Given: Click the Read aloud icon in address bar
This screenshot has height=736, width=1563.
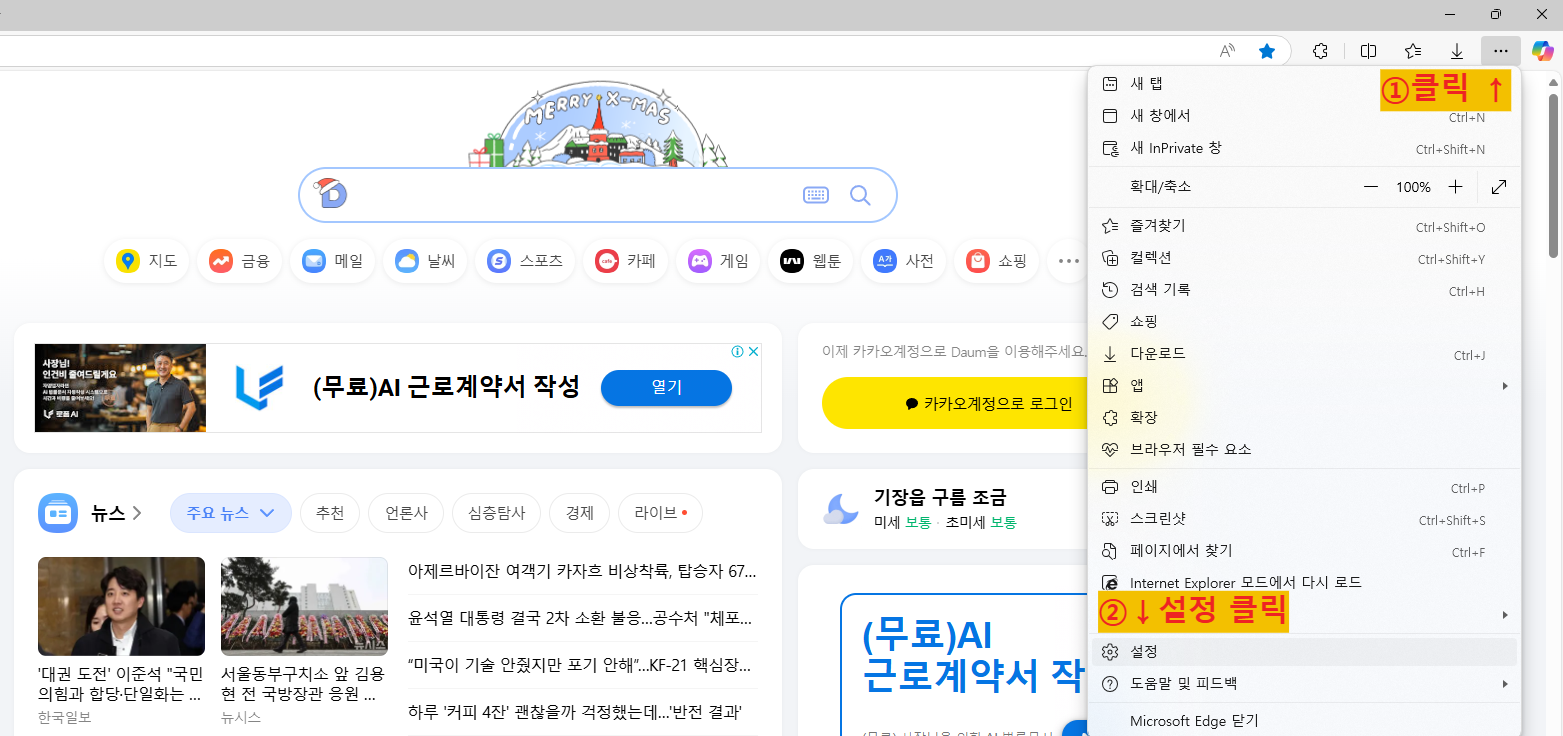Looking at the screenshot, I should [1227, 51].
